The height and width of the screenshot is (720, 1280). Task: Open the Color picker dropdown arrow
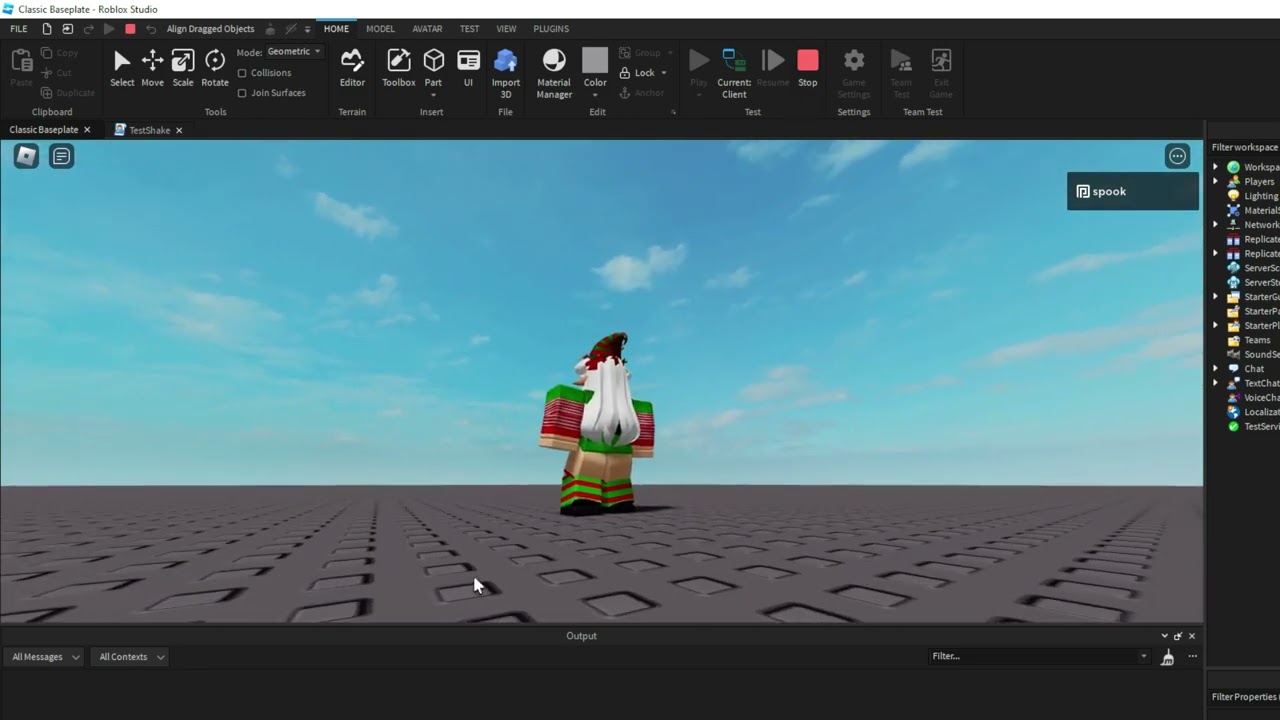pos(595,95)
